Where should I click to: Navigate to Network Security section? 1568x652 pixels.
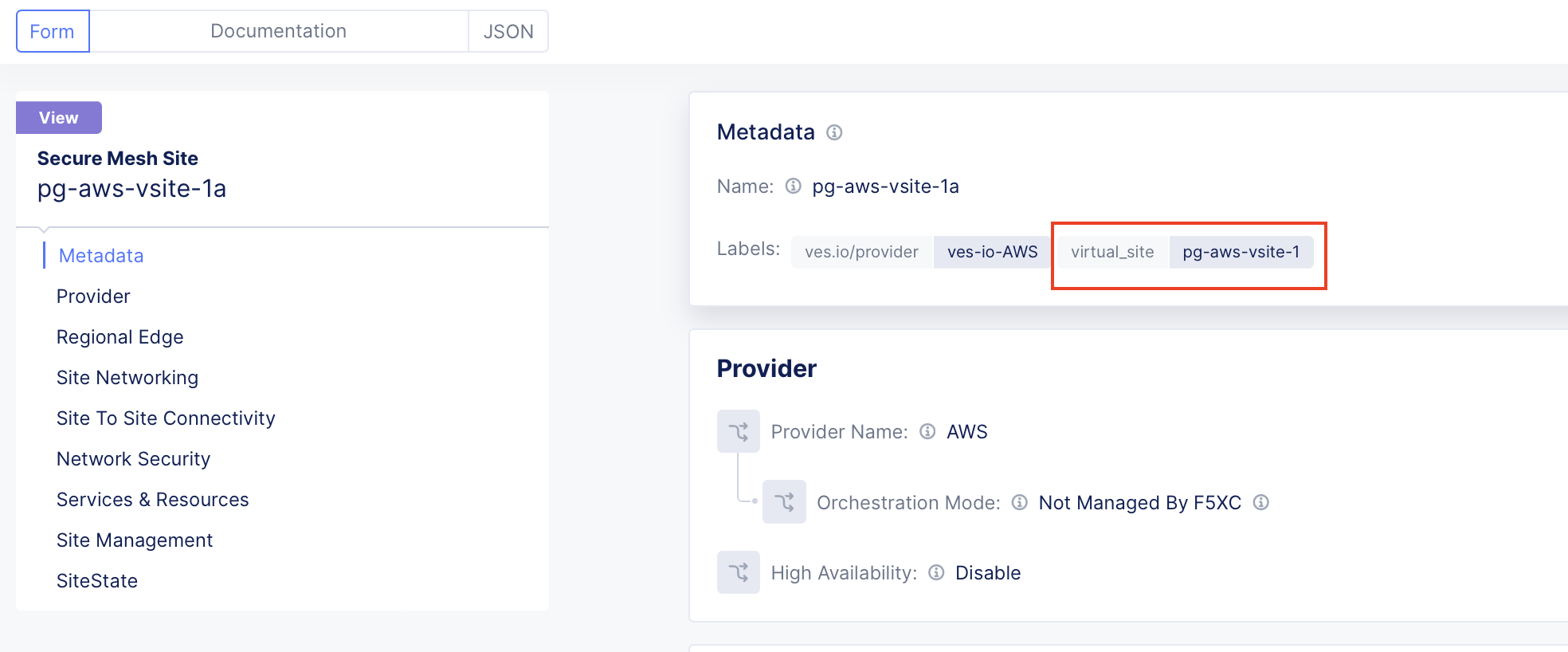point(133,459)
